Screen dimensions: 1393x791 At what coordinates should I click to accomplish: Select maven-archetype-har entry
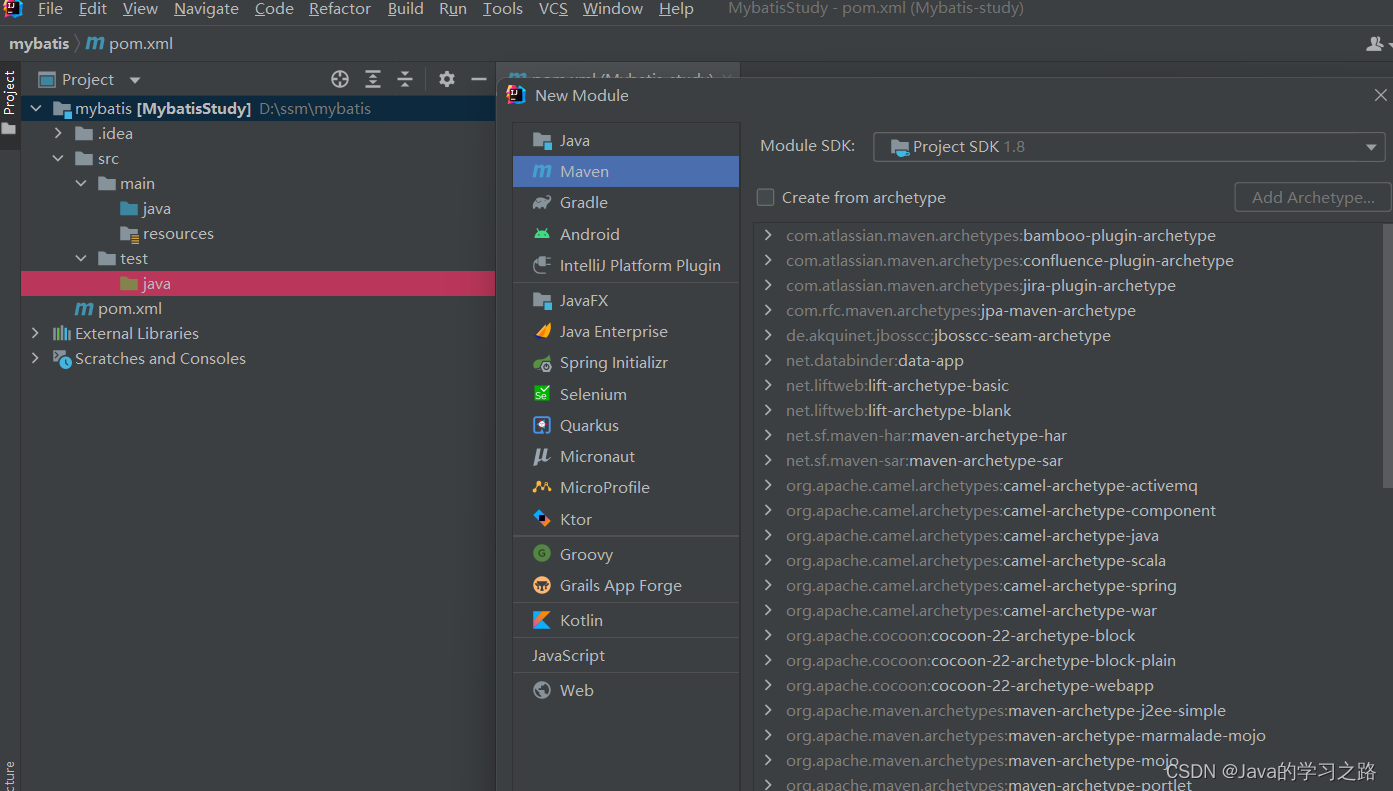coord(926,435)
